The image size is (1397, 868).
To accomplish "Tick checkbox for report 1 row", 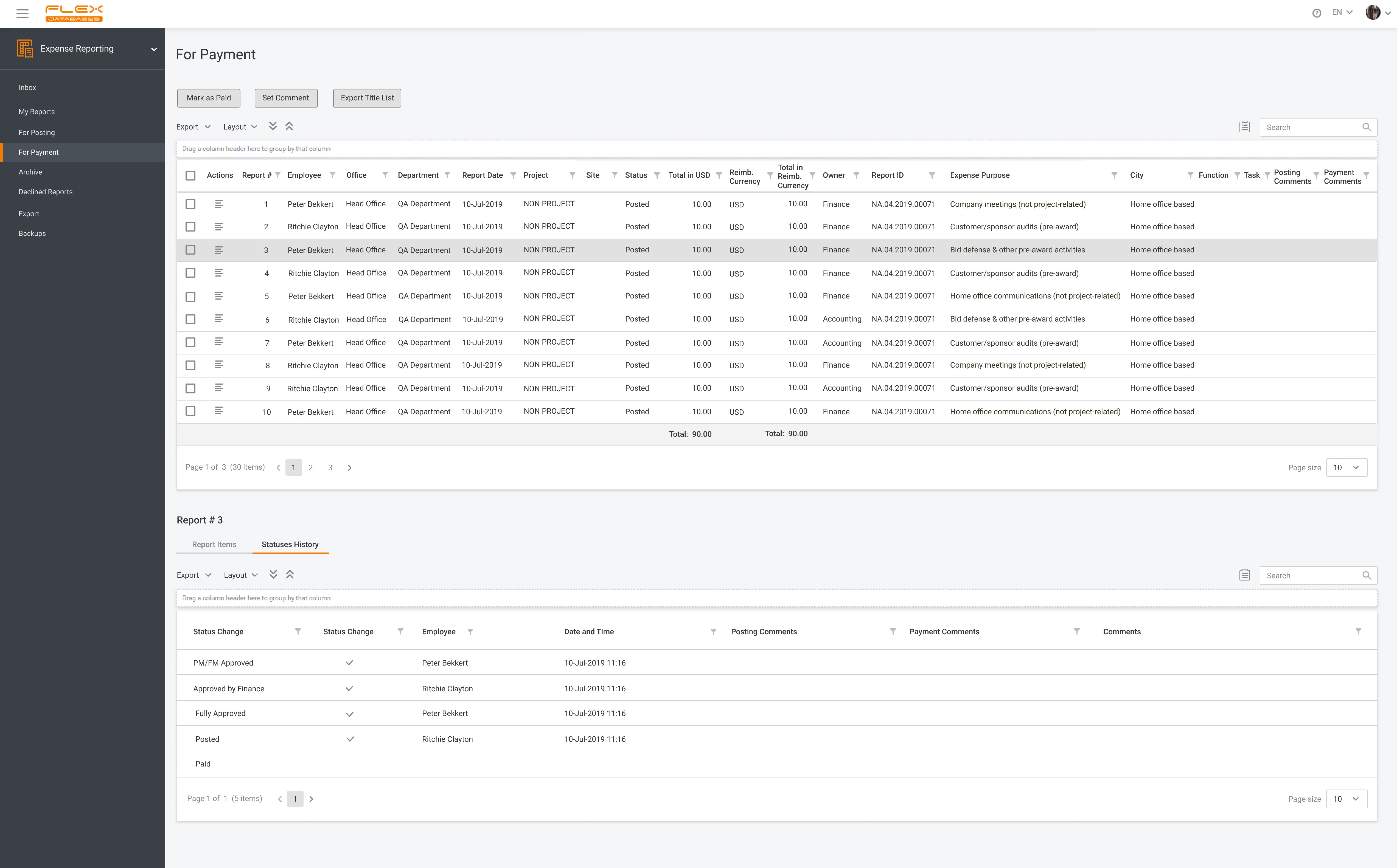I will 191,204.
